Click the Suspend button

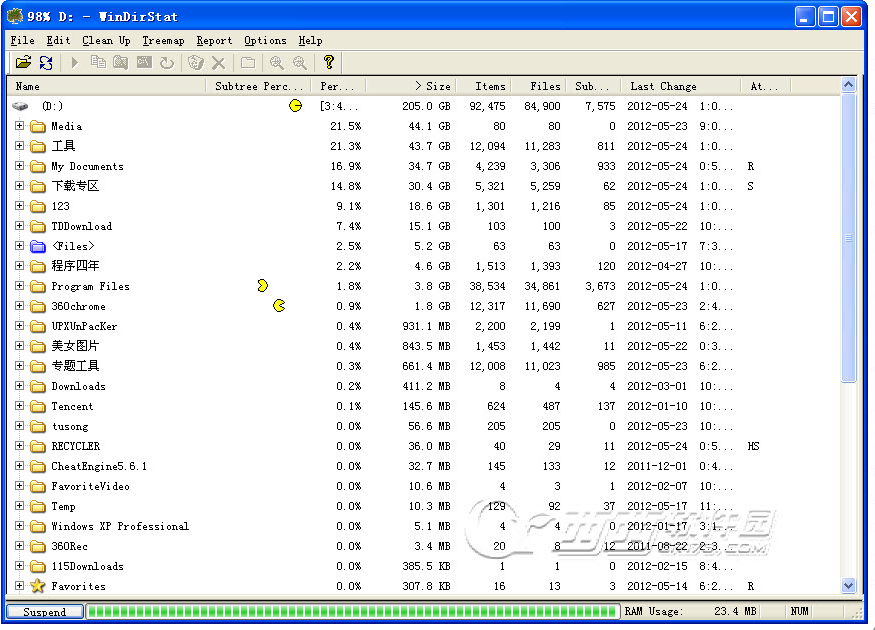coord(45,612)
